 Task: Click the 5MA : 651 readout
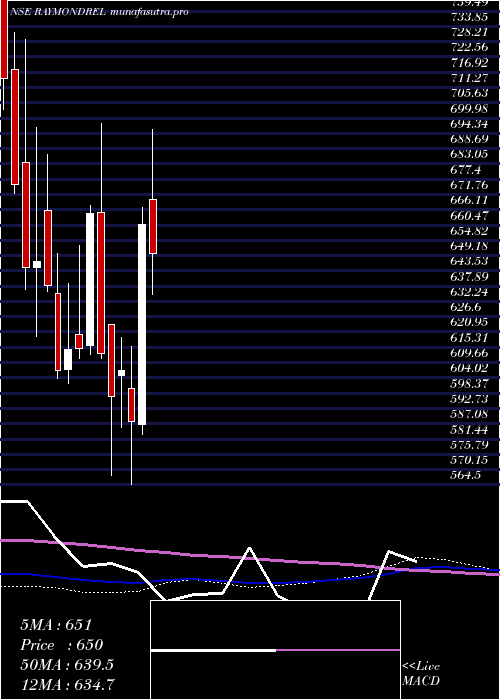tap(56, 625)
